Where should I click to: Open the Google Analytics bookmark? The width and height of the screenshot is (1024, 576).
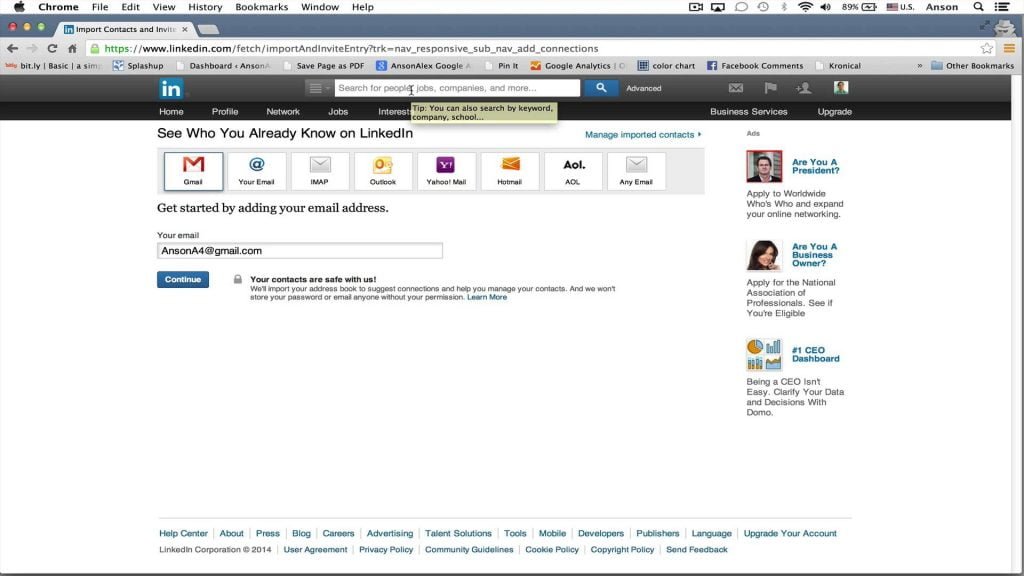pyautogui.click(x=577, y=65)
